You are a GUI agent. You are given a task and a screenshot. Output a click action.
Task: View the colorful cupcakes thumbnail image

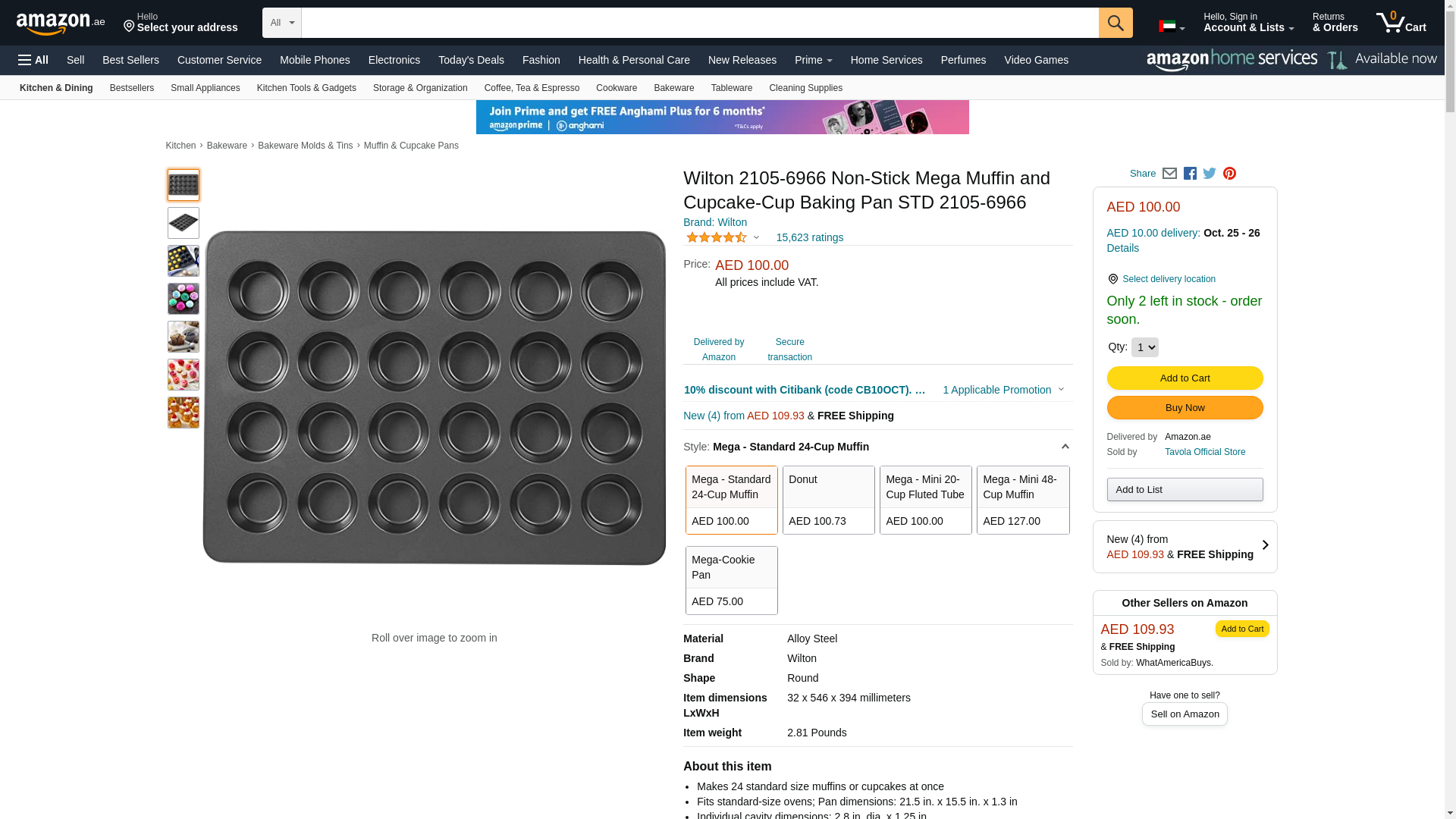pyautogui.click(x=184, y=299)
